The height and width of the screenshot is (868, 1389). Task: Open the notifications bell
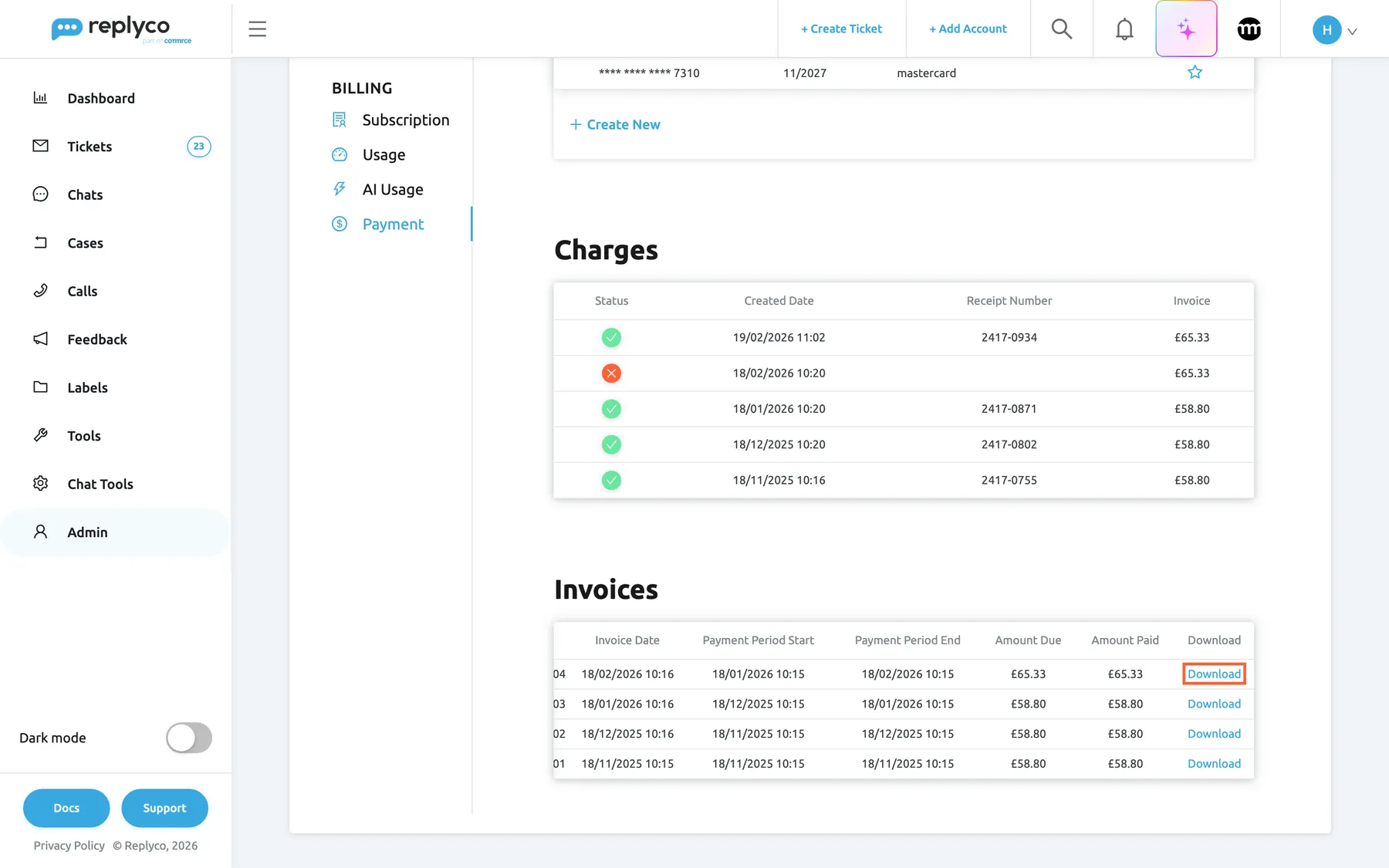[1124, 29]
